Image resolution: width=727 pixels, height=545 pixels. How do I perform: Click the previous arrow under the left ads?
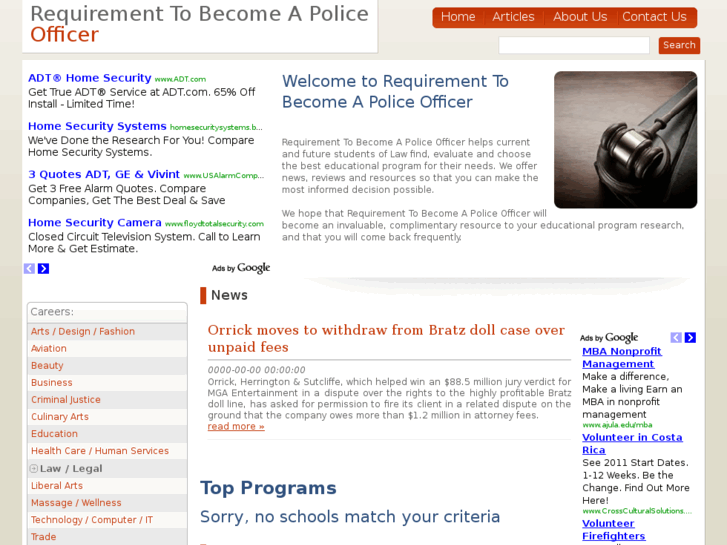(x=29, y=269)
